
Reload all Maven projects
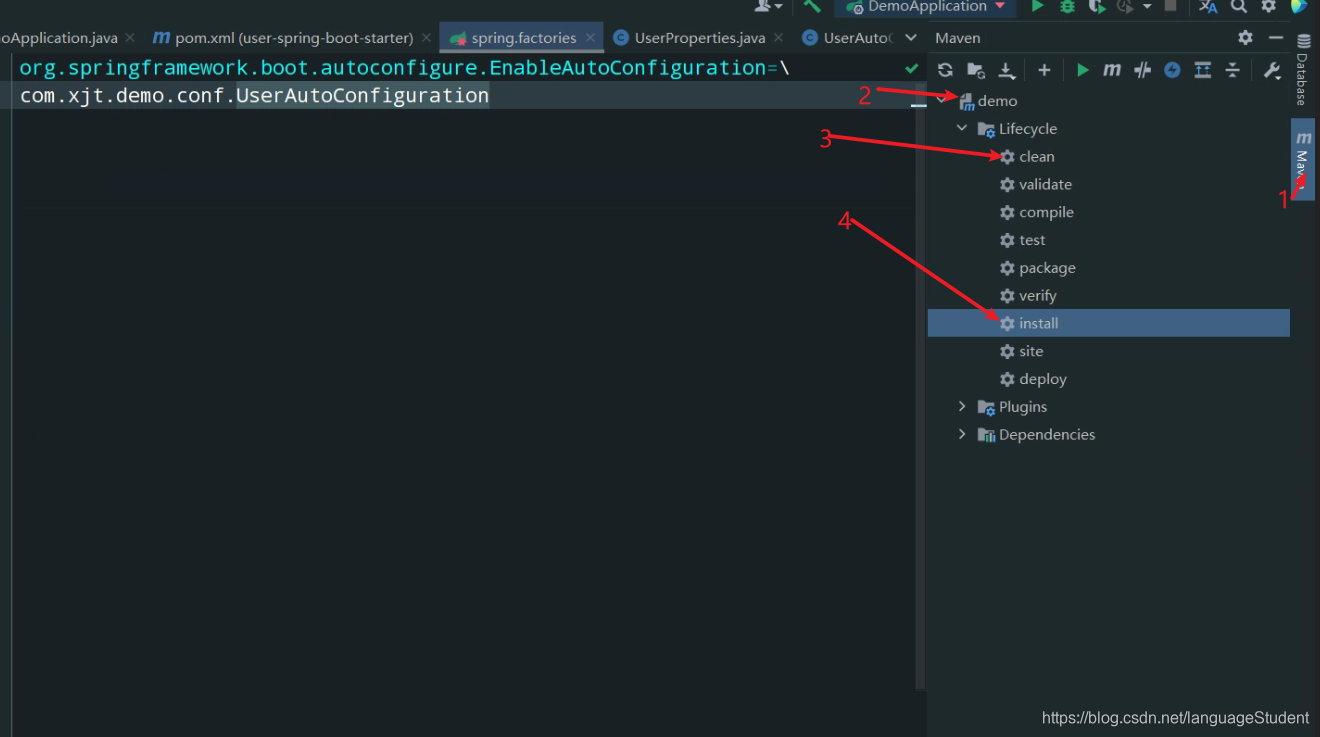point(945,70)
